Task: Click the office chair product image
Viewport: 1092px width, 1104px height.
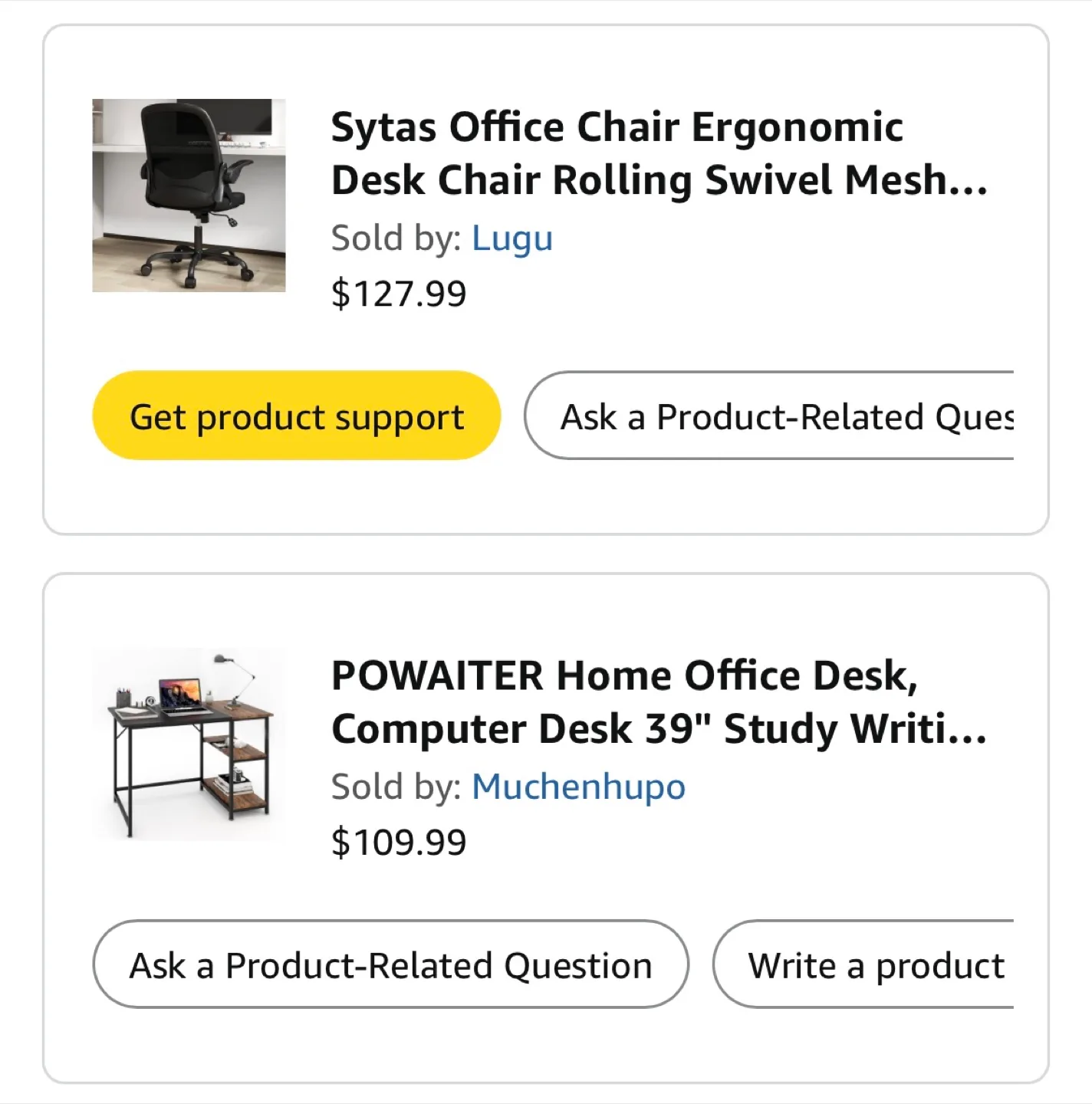Action: click(187, 196)
